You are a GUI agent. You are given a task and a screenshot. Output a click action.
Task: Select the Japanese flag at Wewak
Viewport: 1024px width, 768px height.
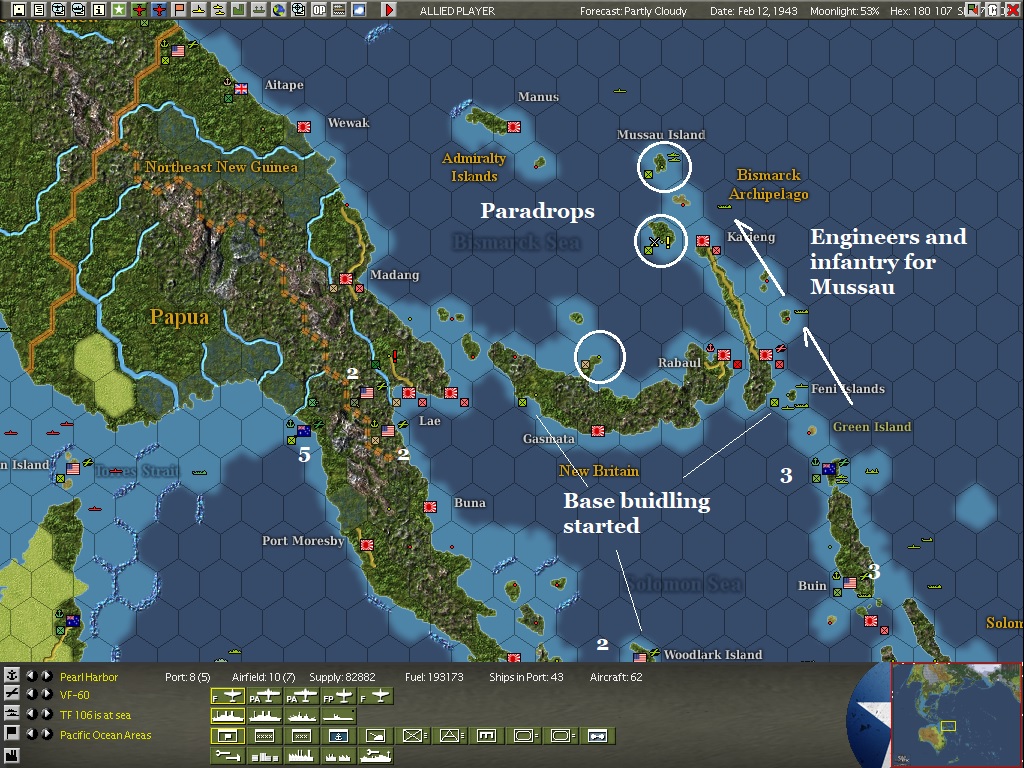click(x=304, y=127)
